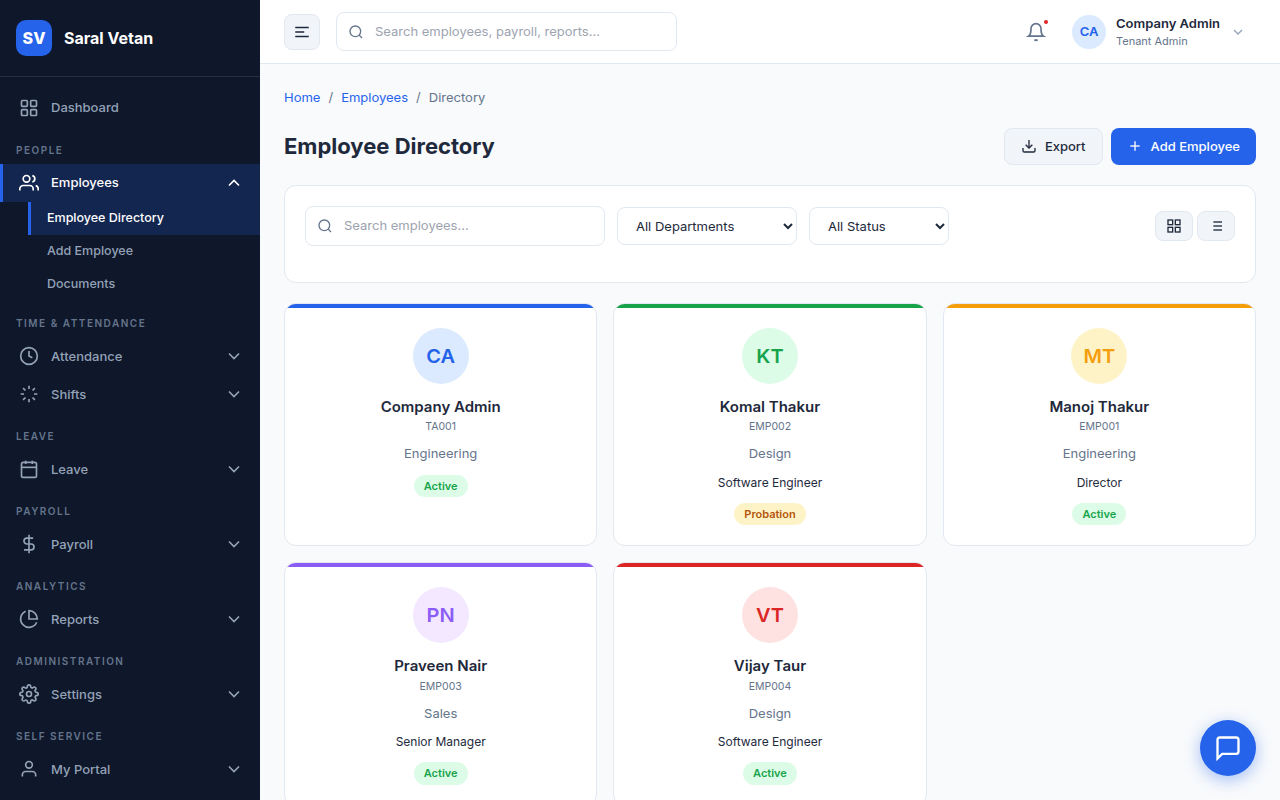1280x800 pixels.
Task: Click Senior Manager title on Praveen's card
Action: [x=441, y=742]
